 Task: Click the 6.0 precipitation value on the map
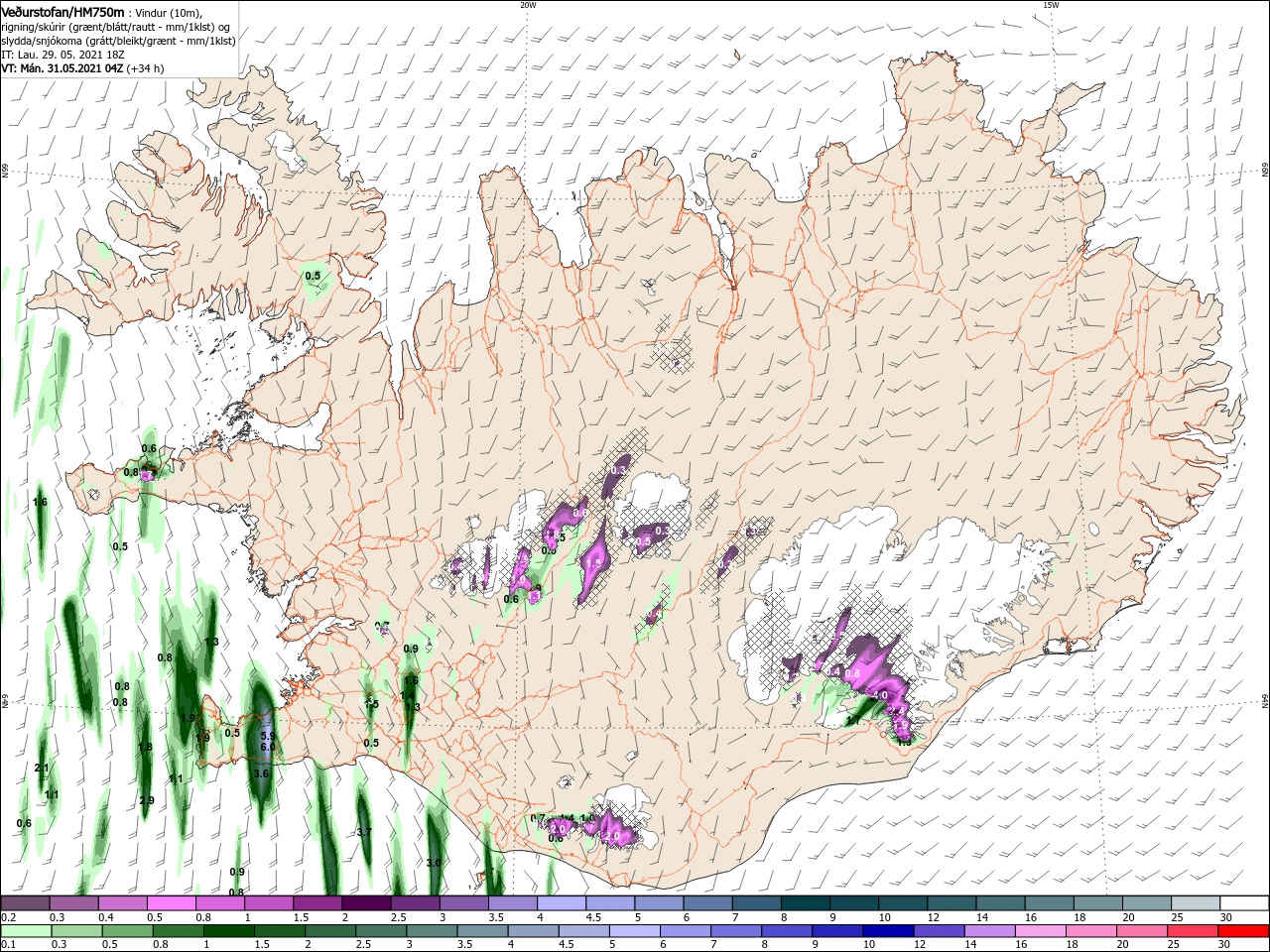[267, 747]
